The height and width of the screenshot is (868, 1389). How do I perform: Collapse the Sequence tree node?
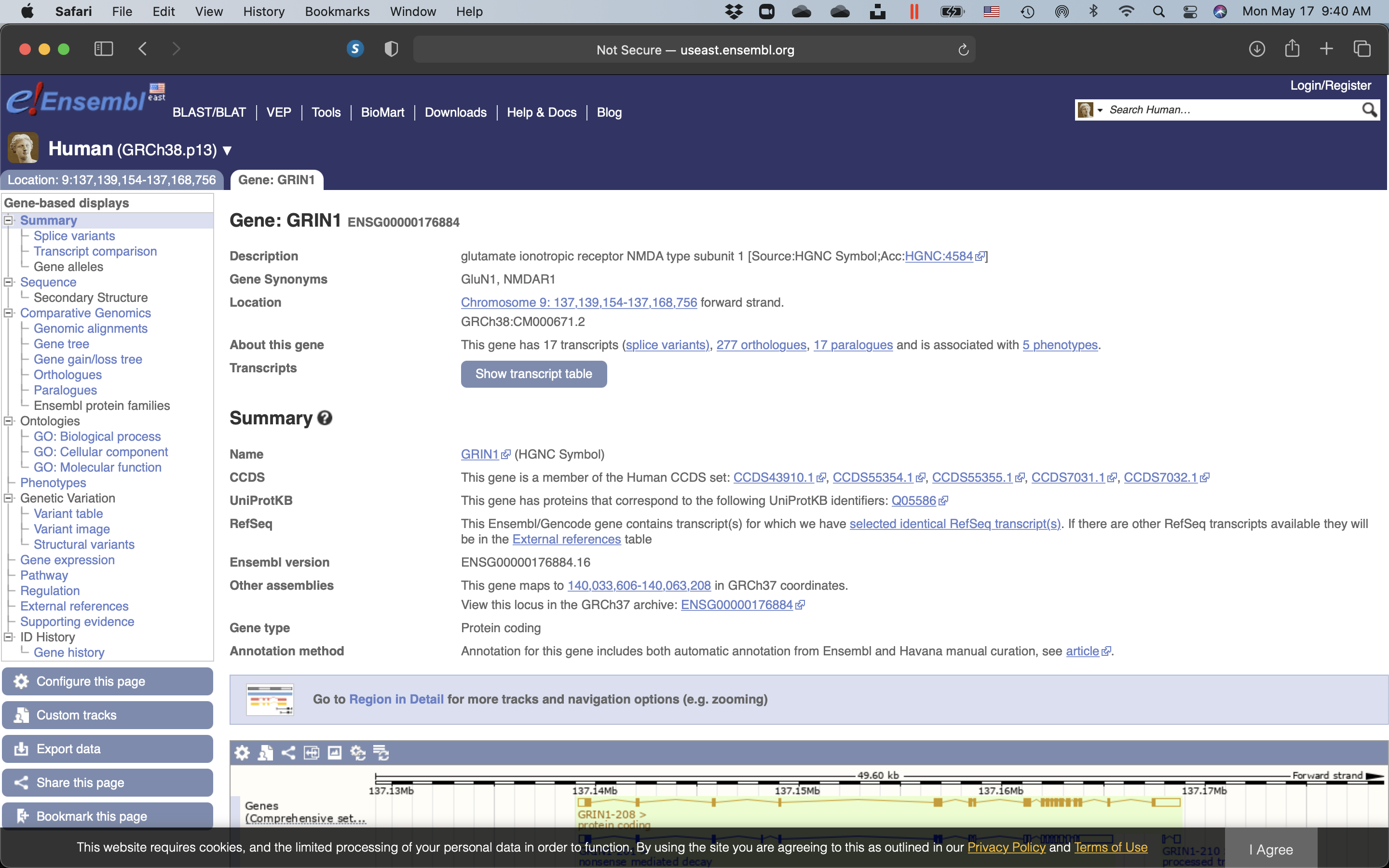click(9, 282)
